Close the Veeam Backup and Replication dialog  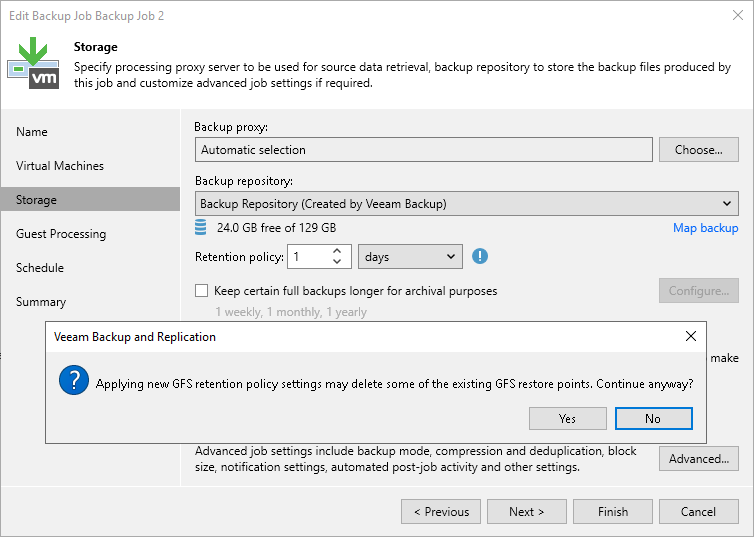click(x=691, y=336)
